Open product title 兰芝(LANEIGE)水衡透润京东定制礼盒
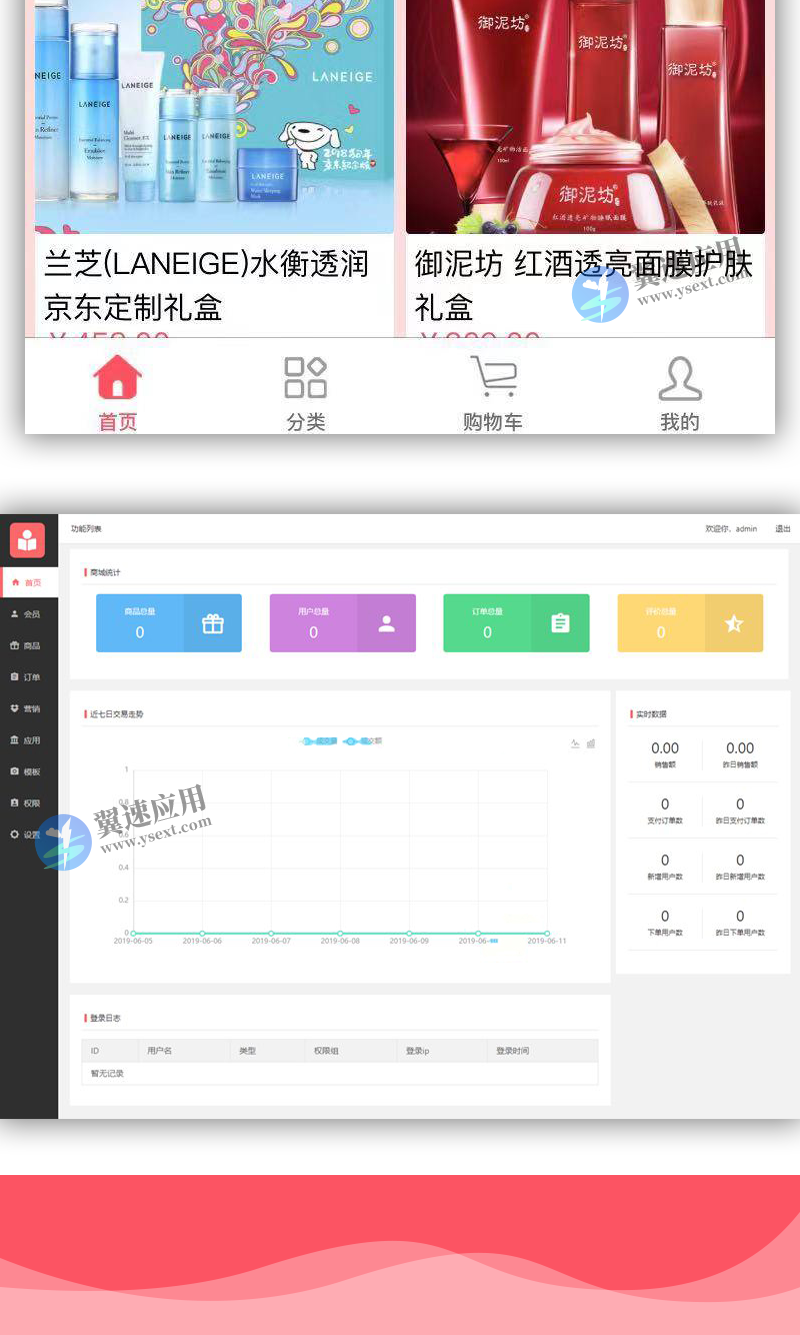Image resolution: width=800 pixels, height=1335 pixels. click(x=207, y=285)
